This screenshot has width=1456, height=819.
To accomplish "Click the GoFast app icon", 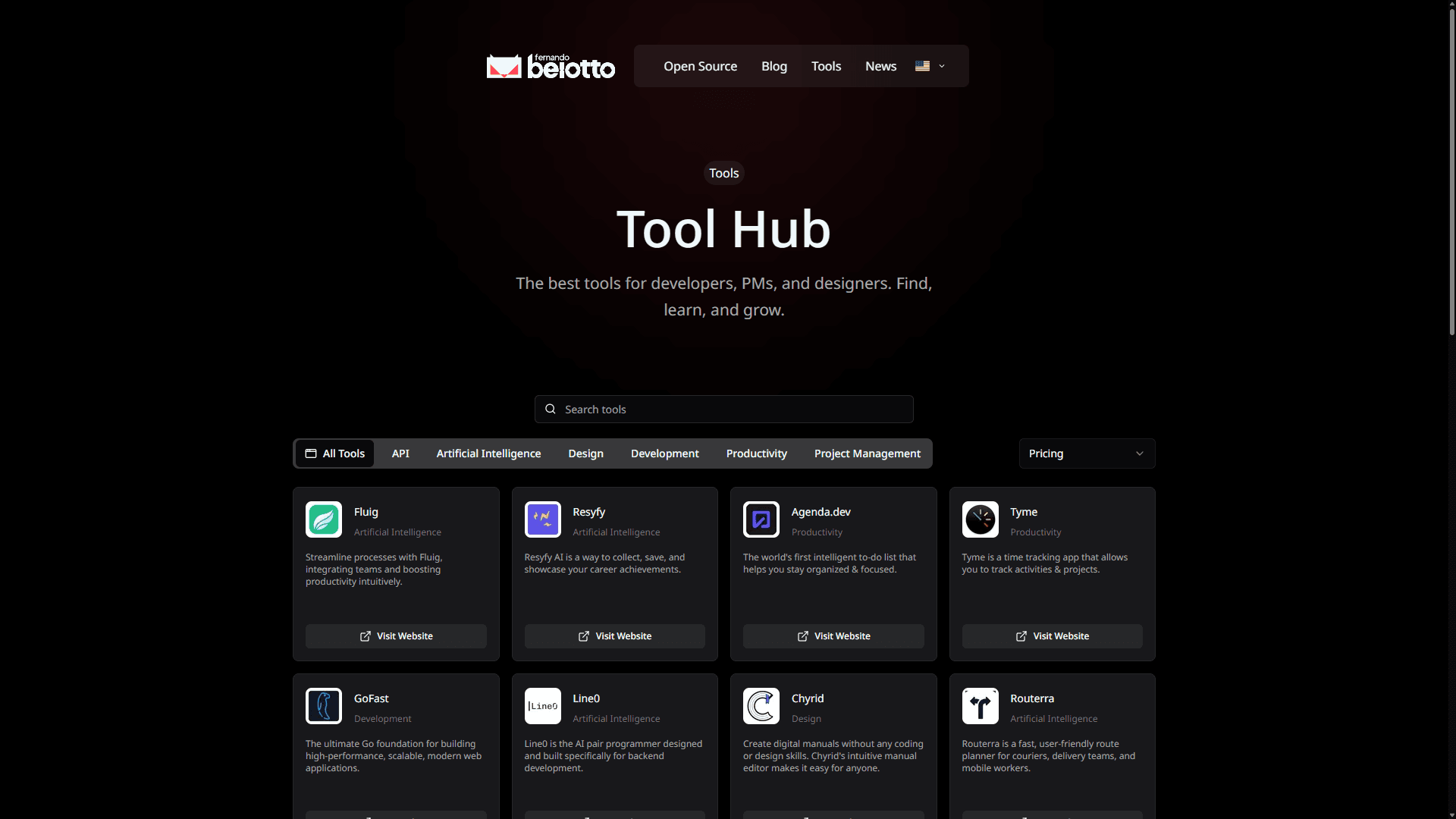I will coord(324,706).
